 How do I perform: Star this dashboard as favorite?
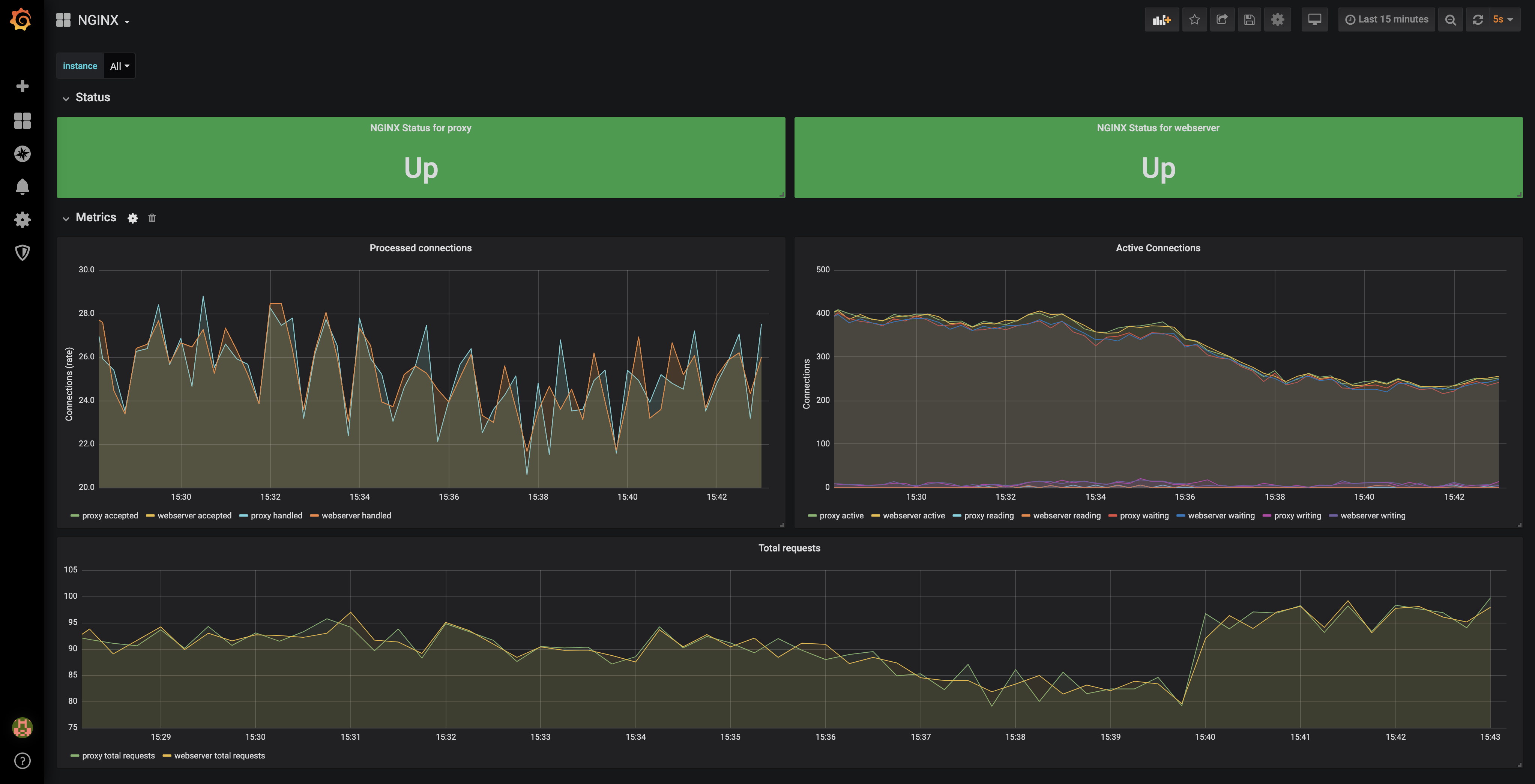(1194, 20)
